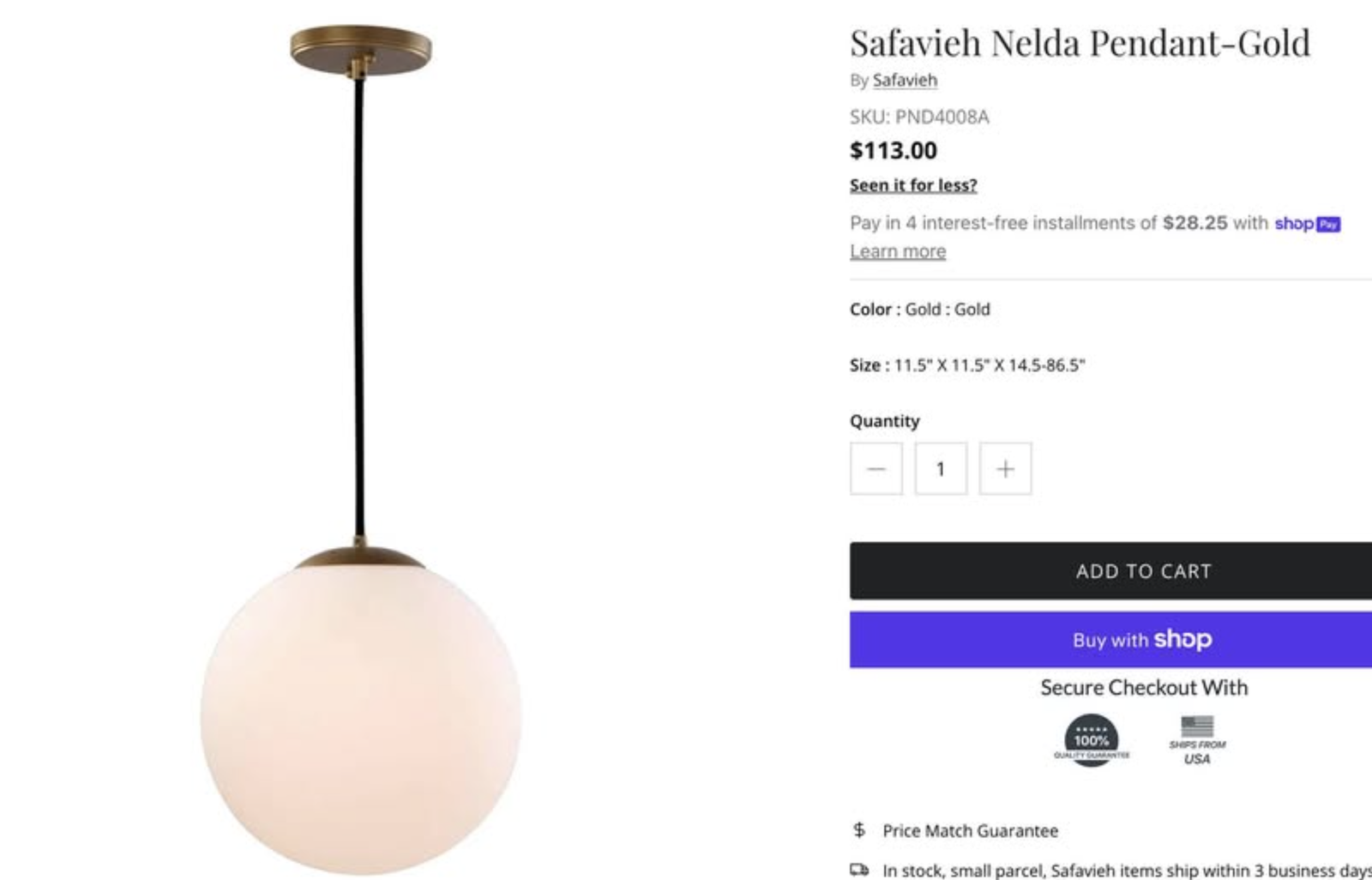Click the Safavieh Nelda Pendant-Gold title
Screen dimensions: 1372x880
tap(1080, 43)
